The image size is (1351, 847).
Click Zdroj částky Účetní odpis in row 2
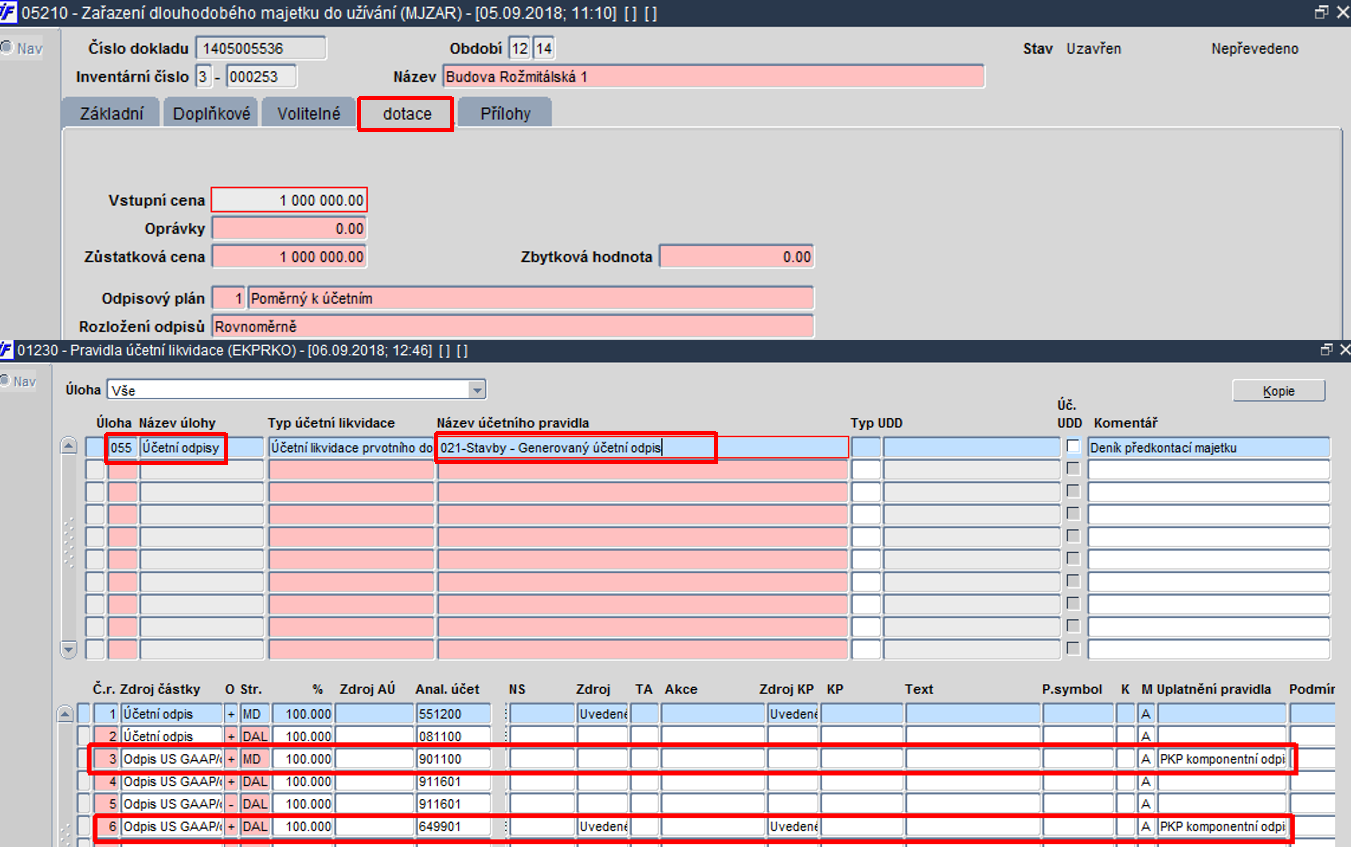171,736
